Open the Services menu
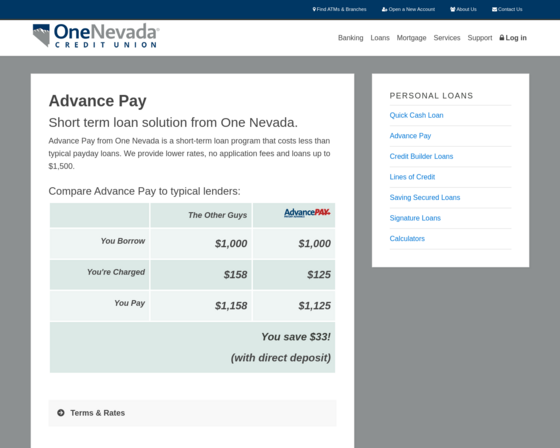 click(x=447, y=38)
